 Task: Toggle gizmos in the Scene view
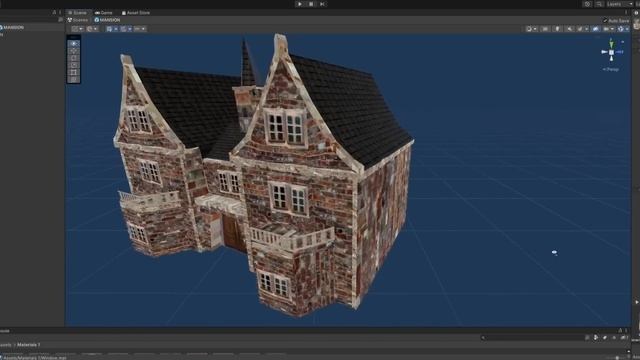coord(620,29)
